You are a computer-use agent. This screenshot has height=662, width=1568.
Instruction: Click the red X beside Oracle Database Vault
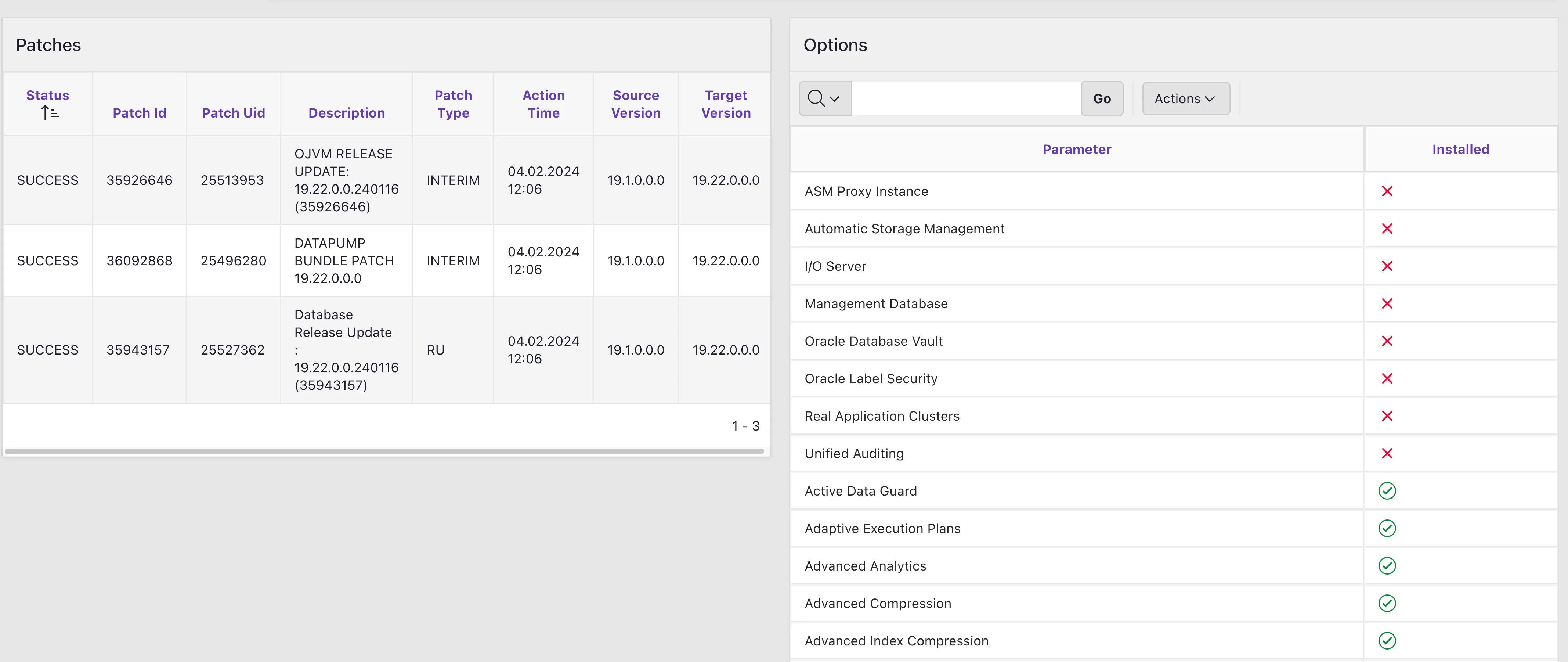point(1387,341)
